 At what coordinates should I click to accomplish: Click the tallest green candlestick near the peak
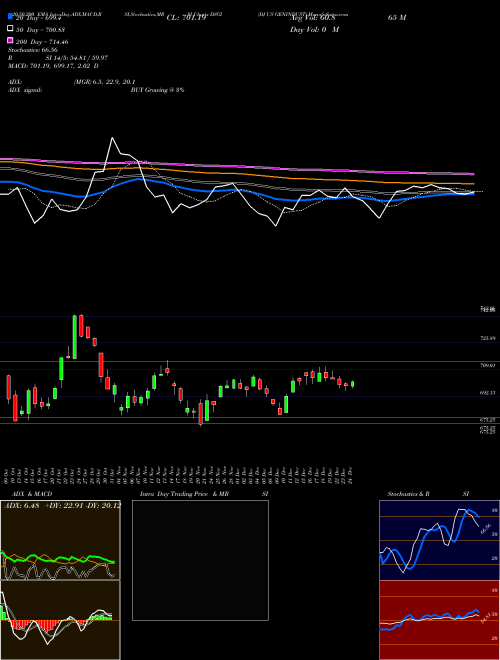pyautogui.click(x=74, y=337)
